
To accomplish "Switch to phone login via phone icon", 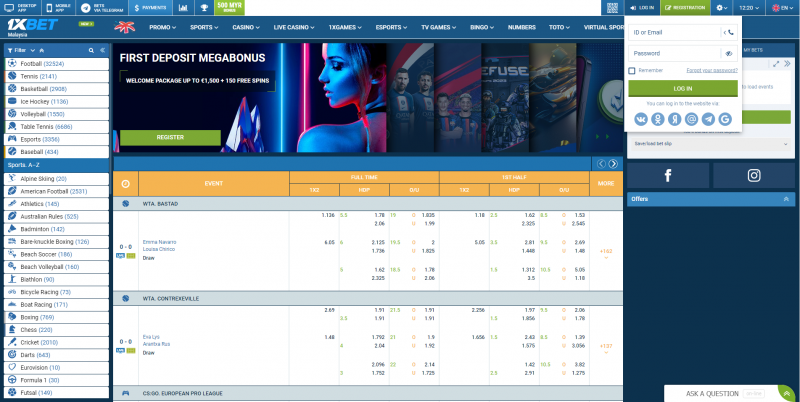I will [x=729, y=32].
